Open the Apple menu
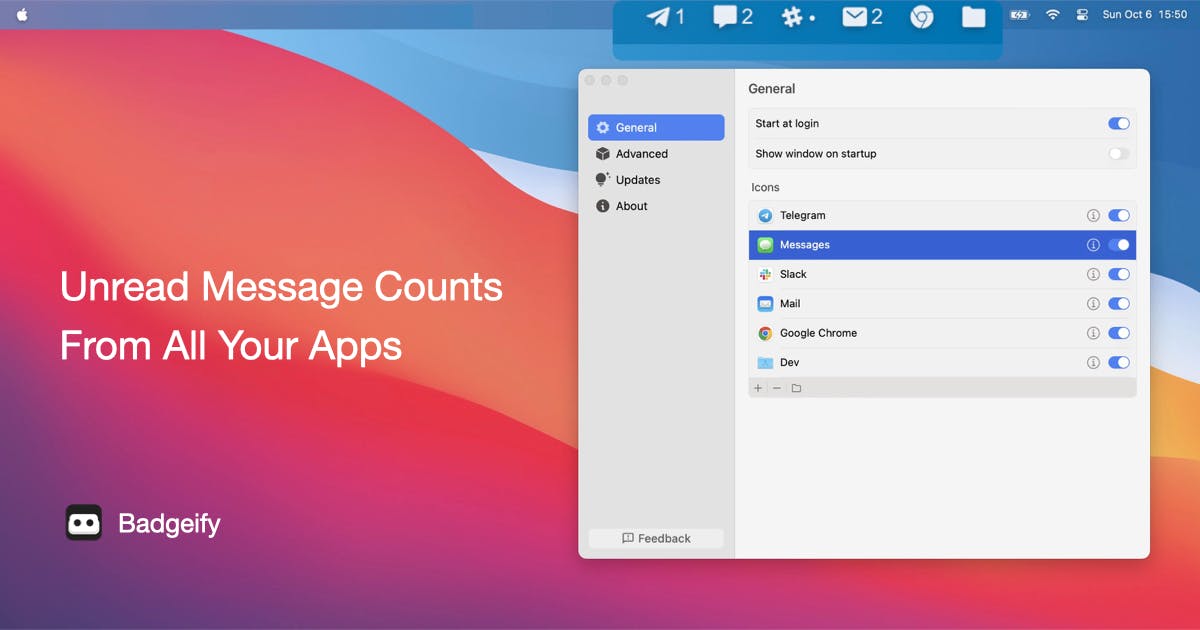 (x=22, y=15)
